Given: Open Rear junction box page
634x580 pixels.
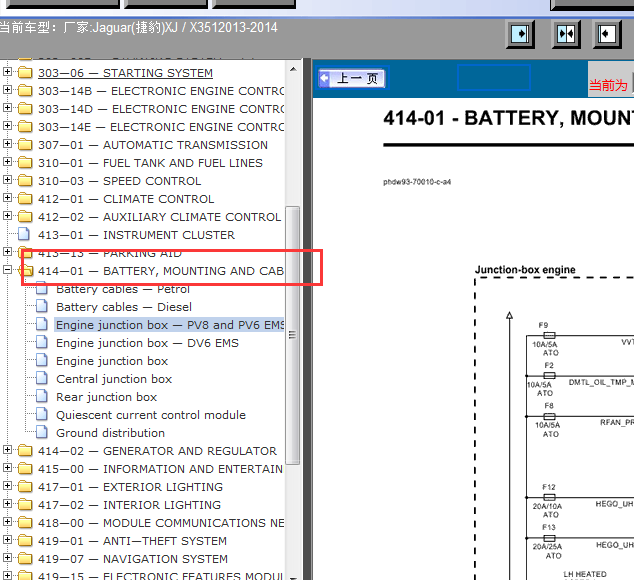Looking at the screenshot, I should click(x=106, y=397).
